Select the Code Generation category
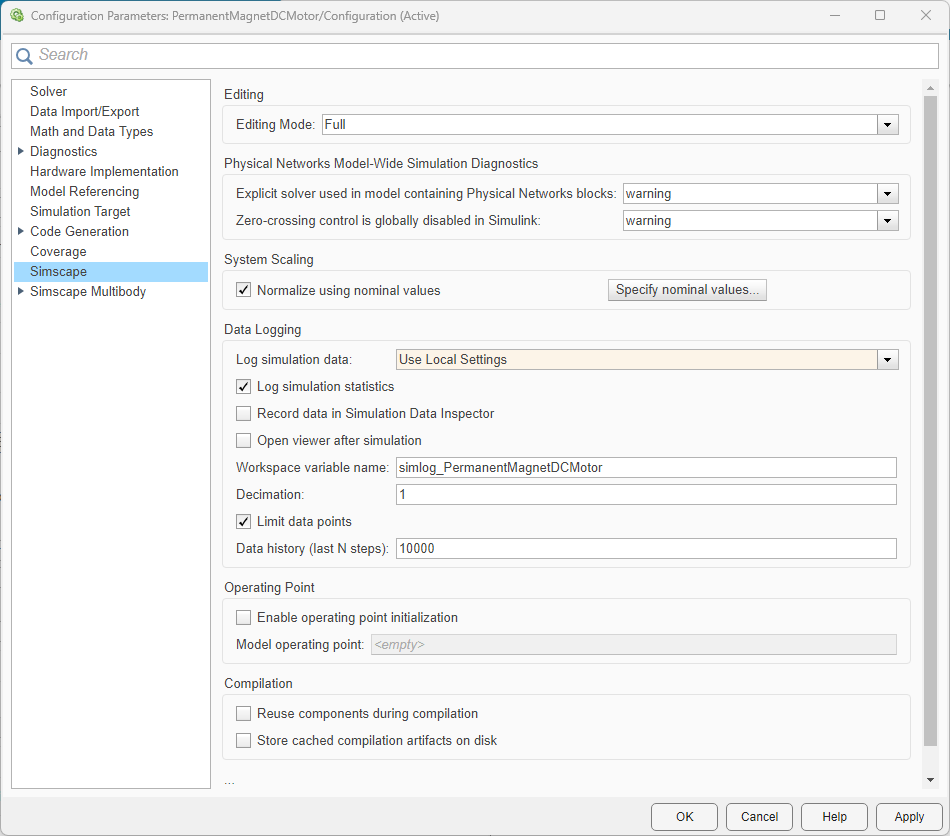 pyautogui.click(x=79, y=231)
